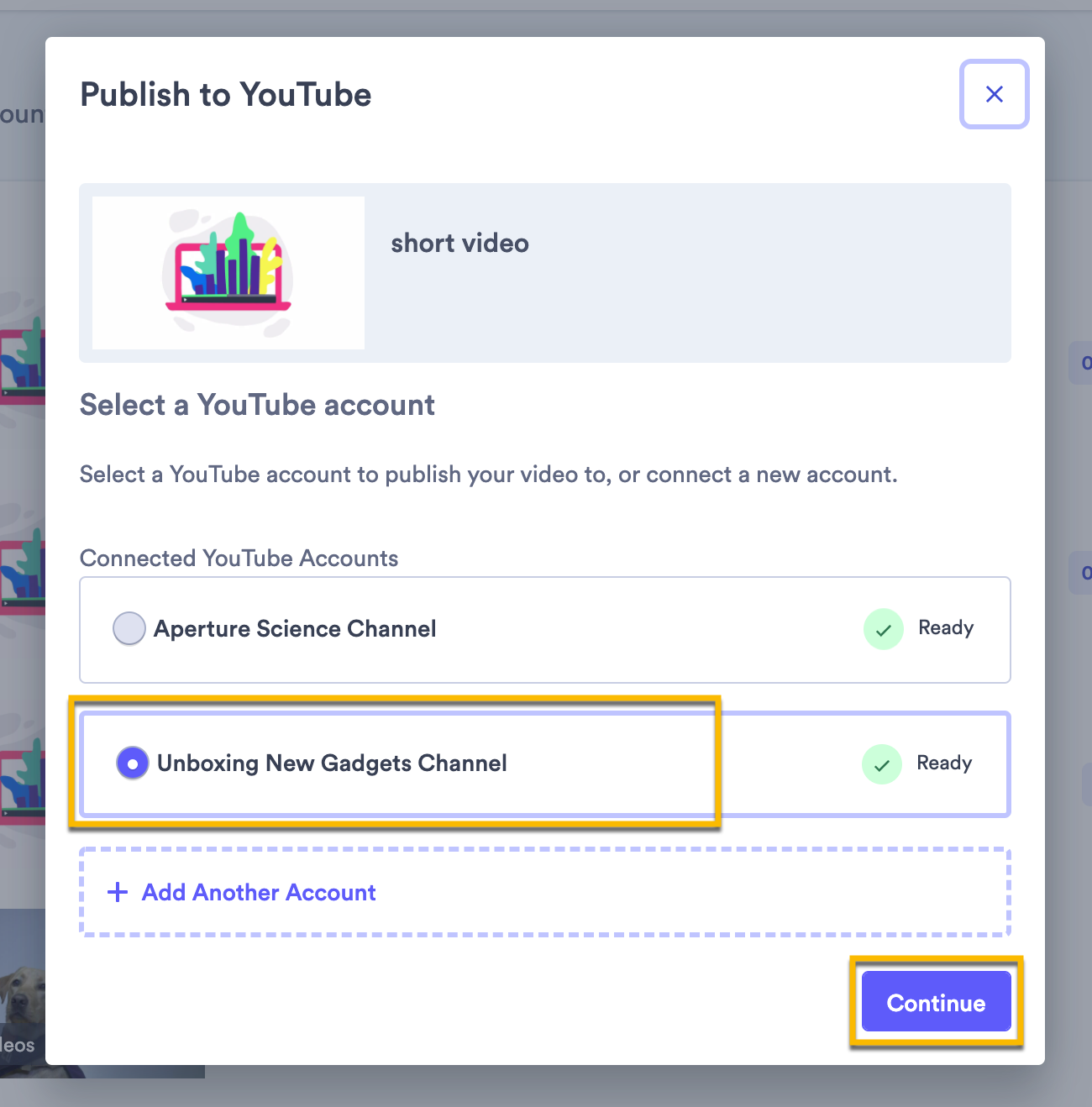Image resolution: width=1092 pixels, height=1107 pixels.
Task: Click the Continue button
Action: tap(936, 1001)
